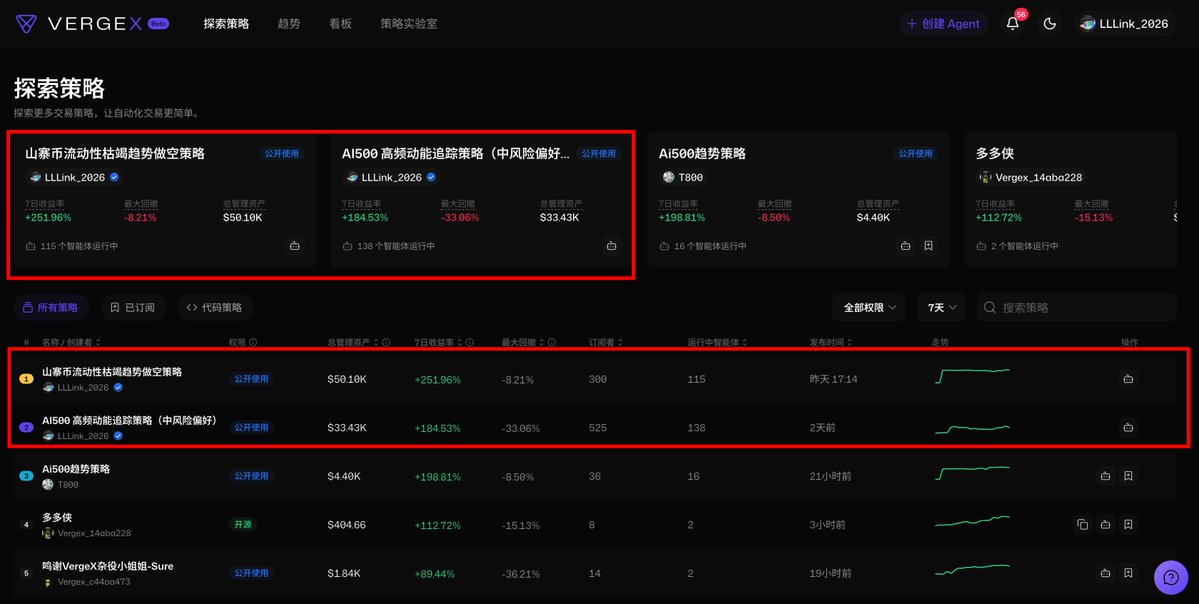Click the 开源 badge in 多多侠 row

tap(242, 524)
